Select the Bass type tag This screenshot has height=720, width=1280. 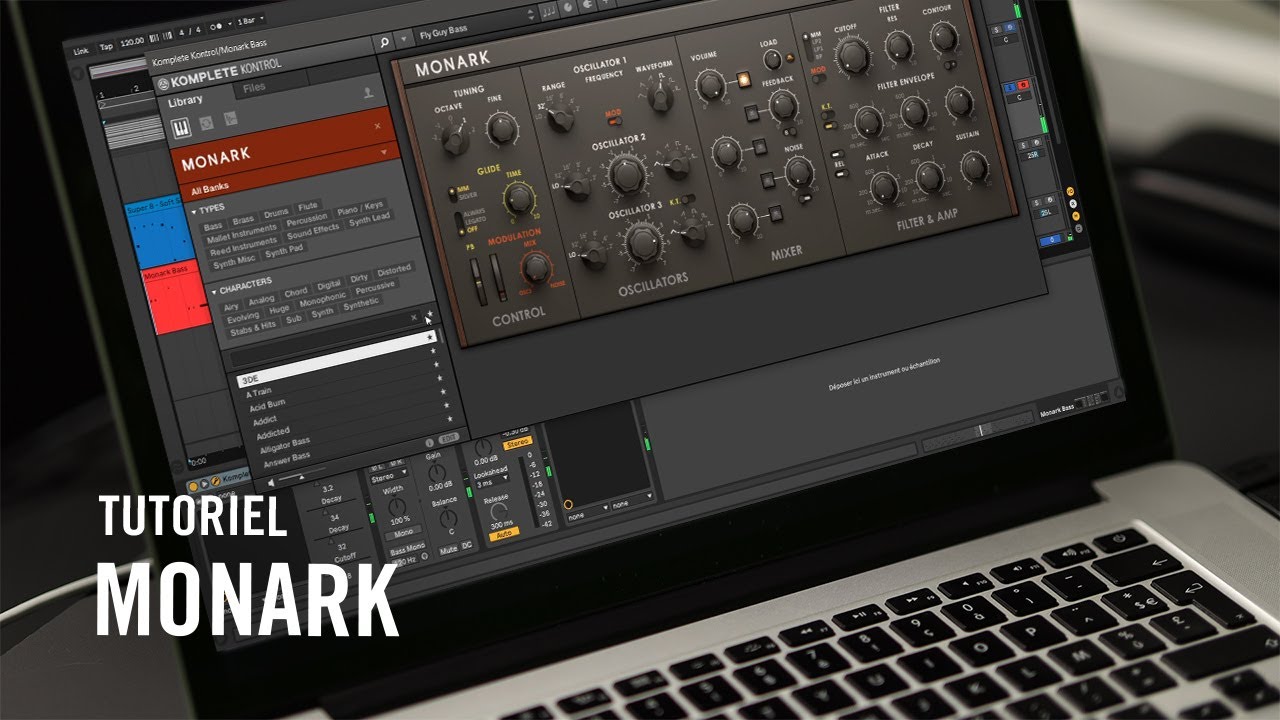213,226
